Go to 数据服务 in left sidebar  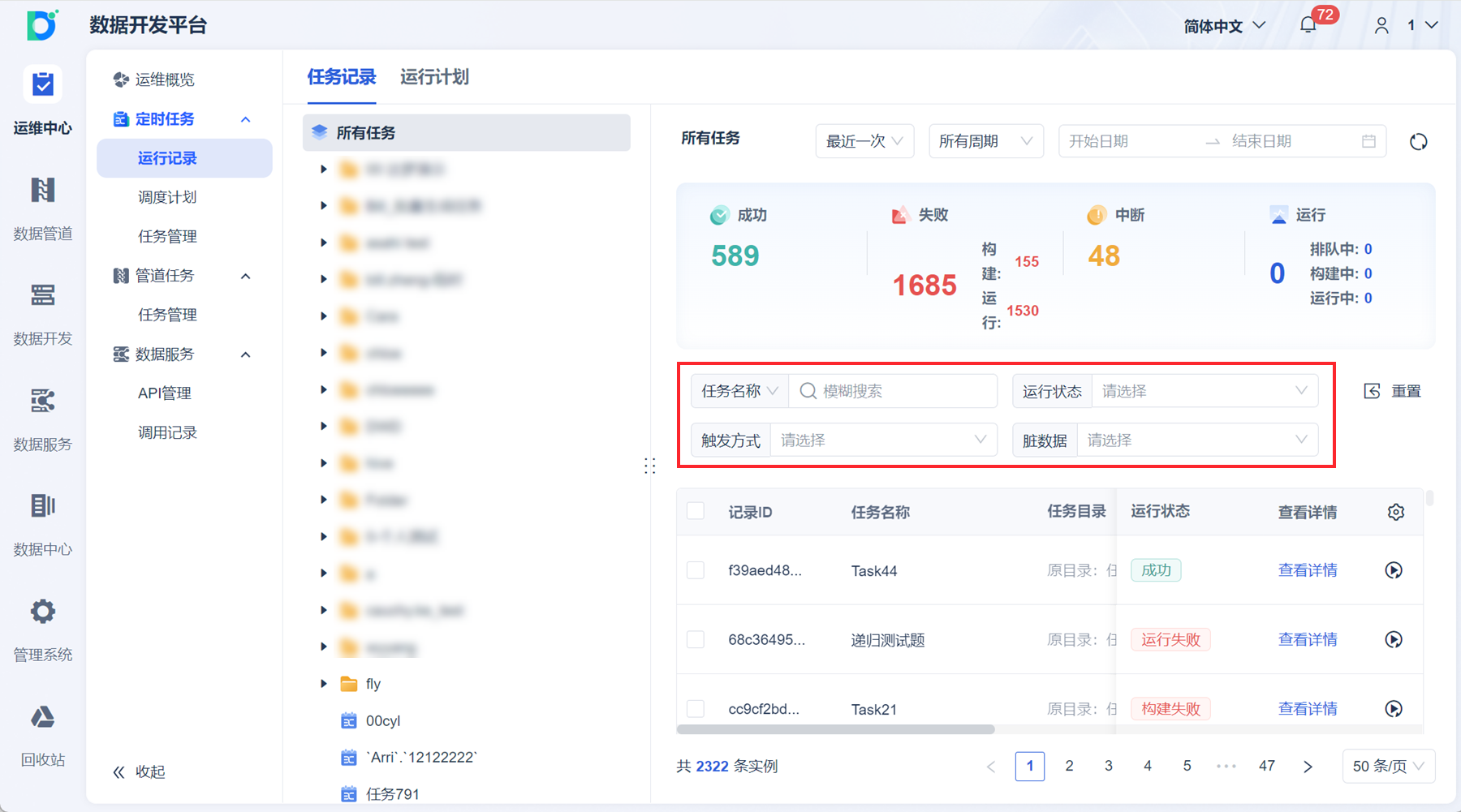point(42,419)
